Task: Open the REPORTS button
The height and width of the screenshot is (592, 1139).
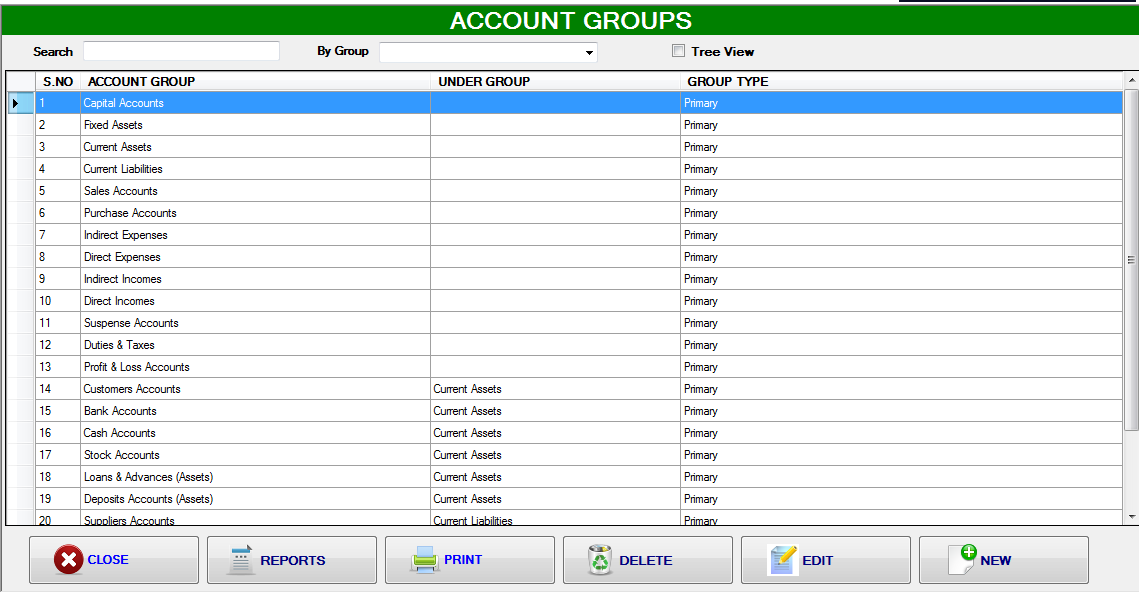Action: [x=291, y=559]
